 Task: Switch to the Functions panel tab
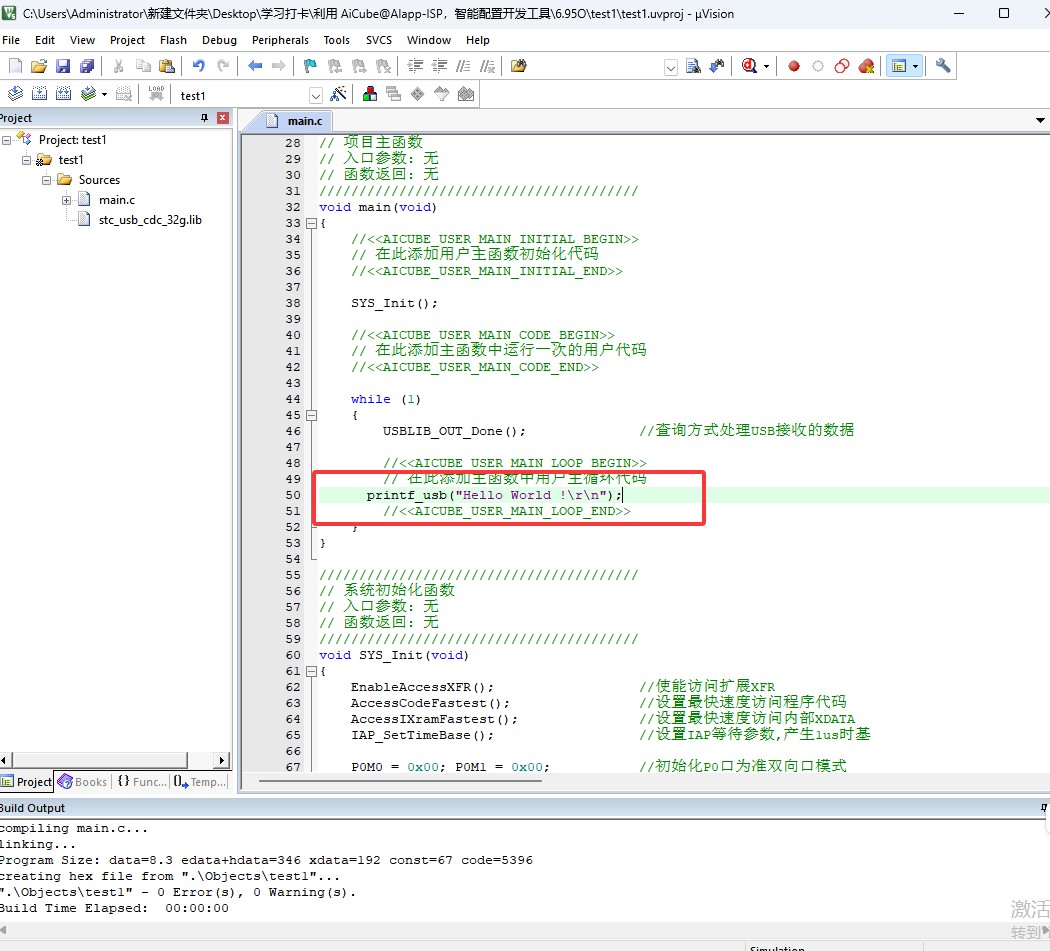tap(142, 782)
